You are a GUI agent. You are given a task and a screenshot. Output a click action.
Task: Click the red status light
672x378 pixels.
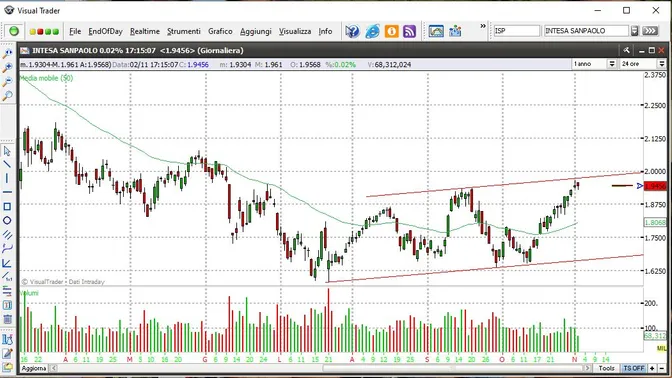coord(40,32)
